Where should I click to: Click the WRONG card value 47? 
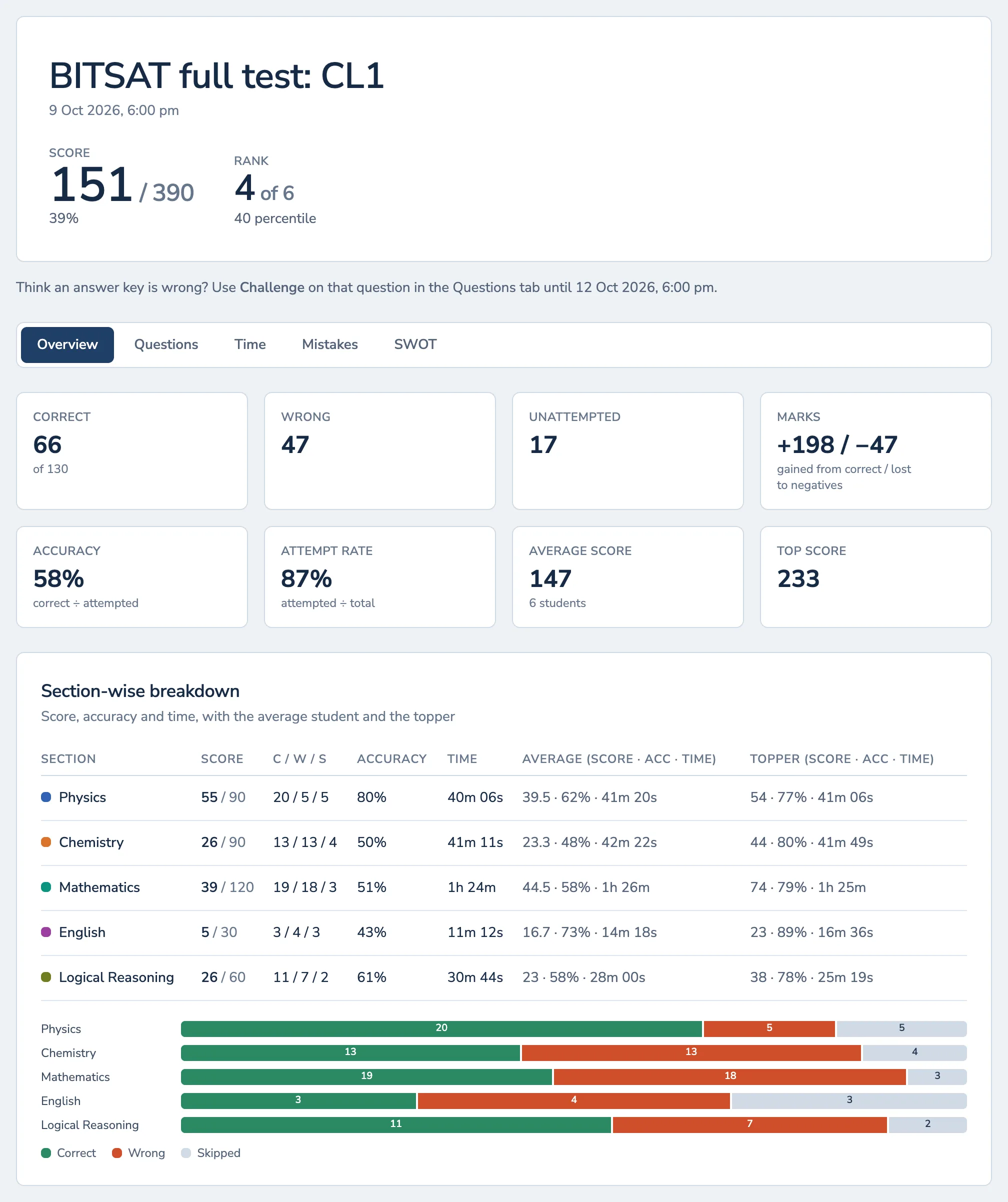click(295, 444)
